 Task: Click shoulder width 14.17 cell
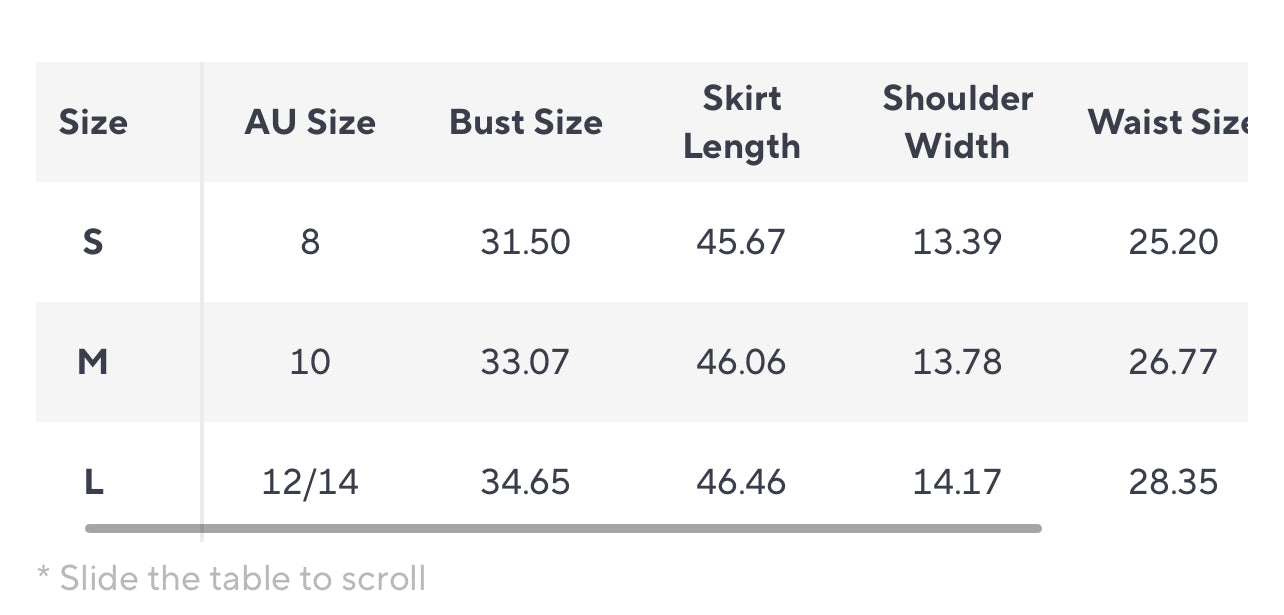coord(958,482)
